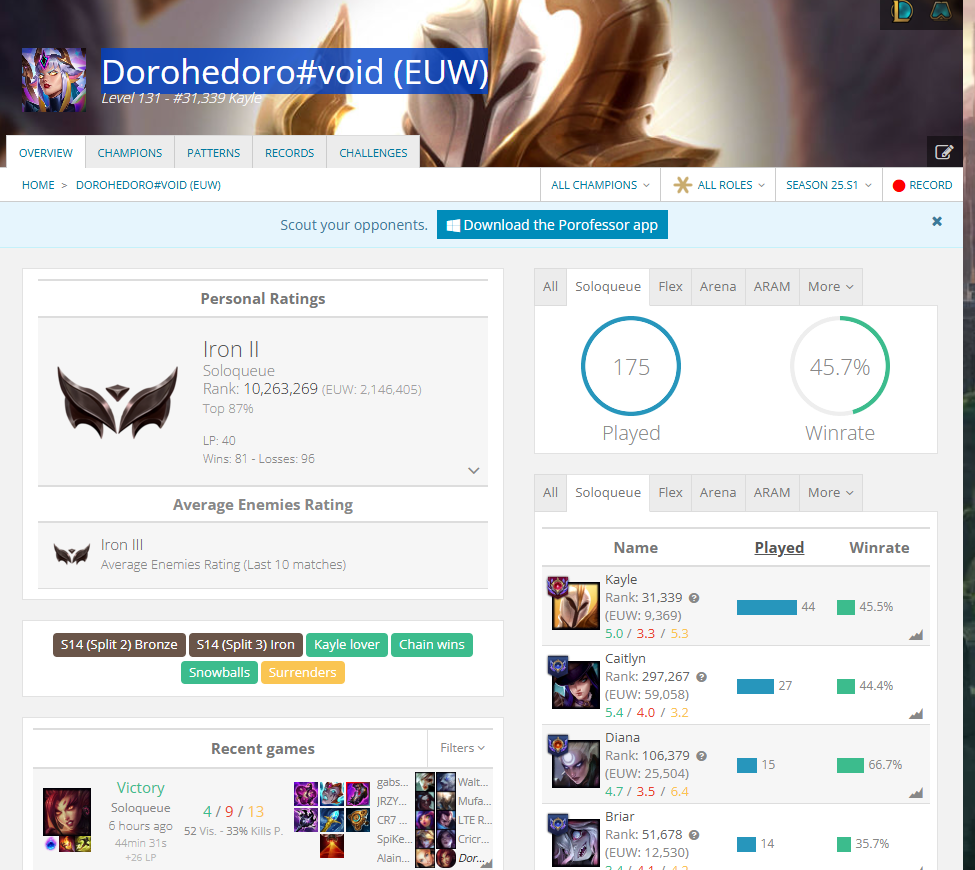Click the Dorohedoro#void (EUW) summoner name heading

point(295,72)
